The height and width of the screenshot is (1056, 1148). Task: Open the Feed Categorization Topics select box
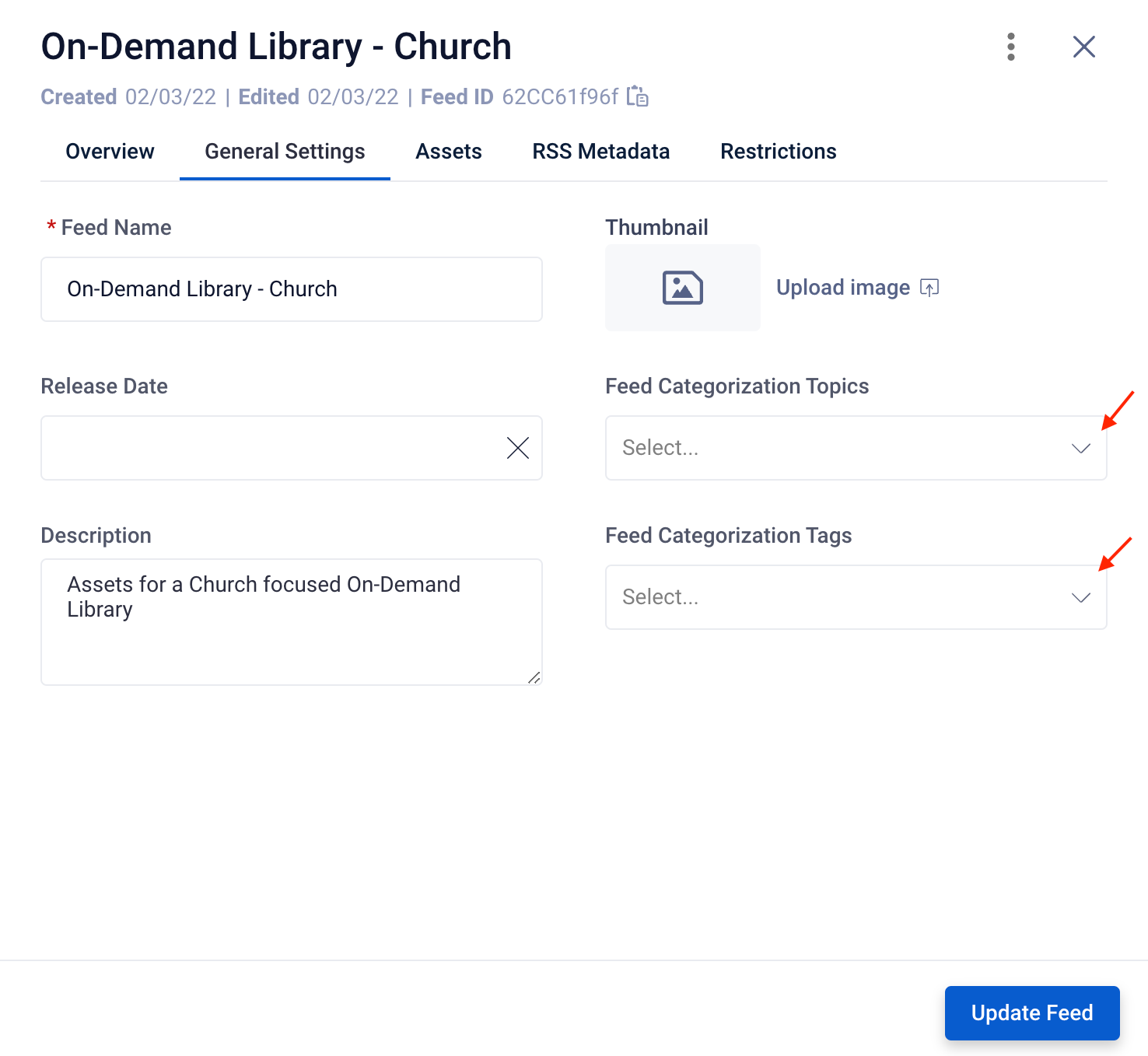coord(856,448)
